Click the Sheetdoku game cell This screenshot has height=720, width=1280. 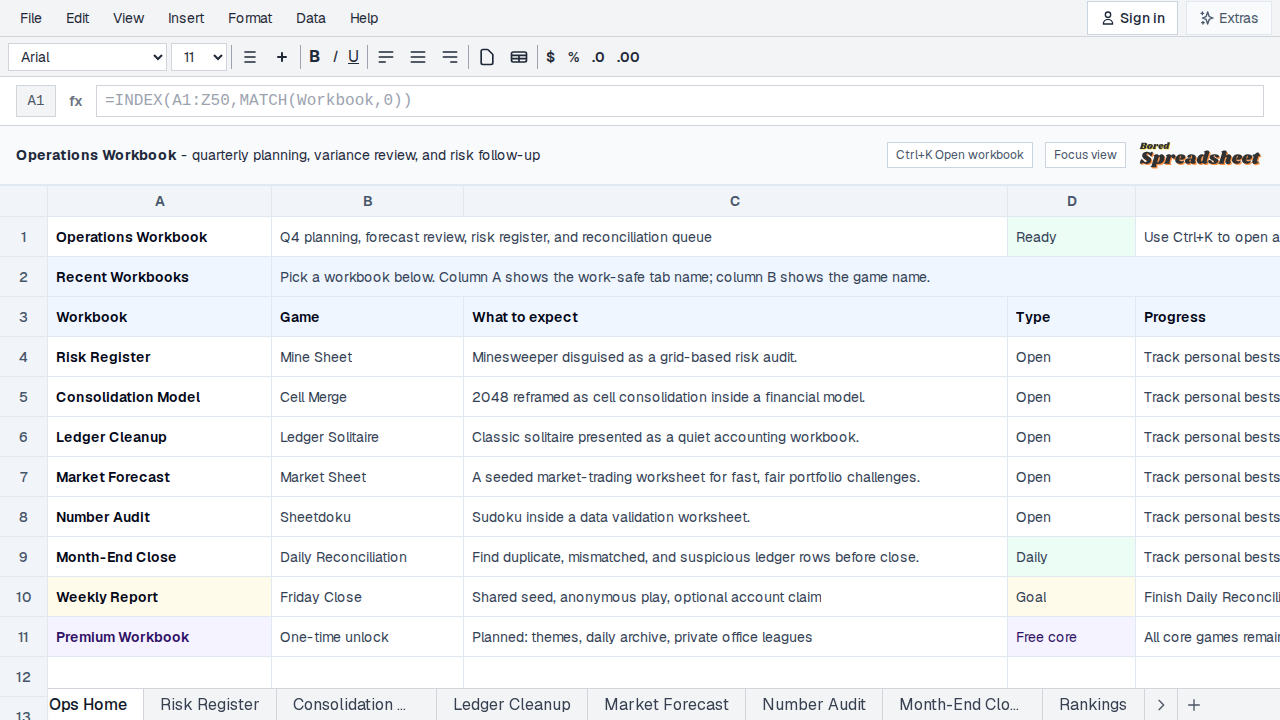click(x=368, y=517)
